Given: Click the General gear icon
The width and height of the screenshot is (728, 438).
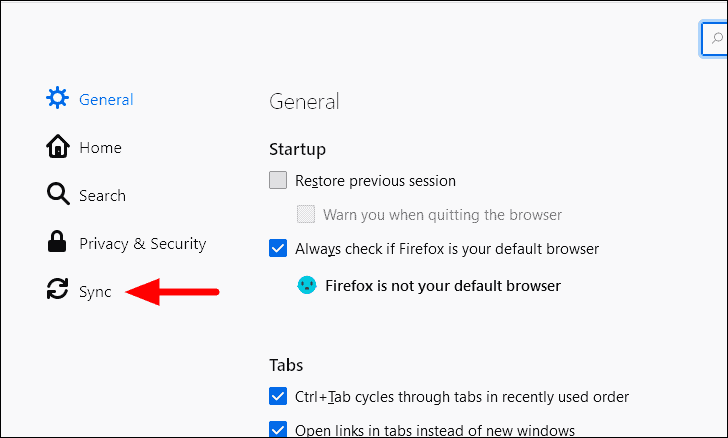Looking at the screenshot, I should click(x=57, y=98).
